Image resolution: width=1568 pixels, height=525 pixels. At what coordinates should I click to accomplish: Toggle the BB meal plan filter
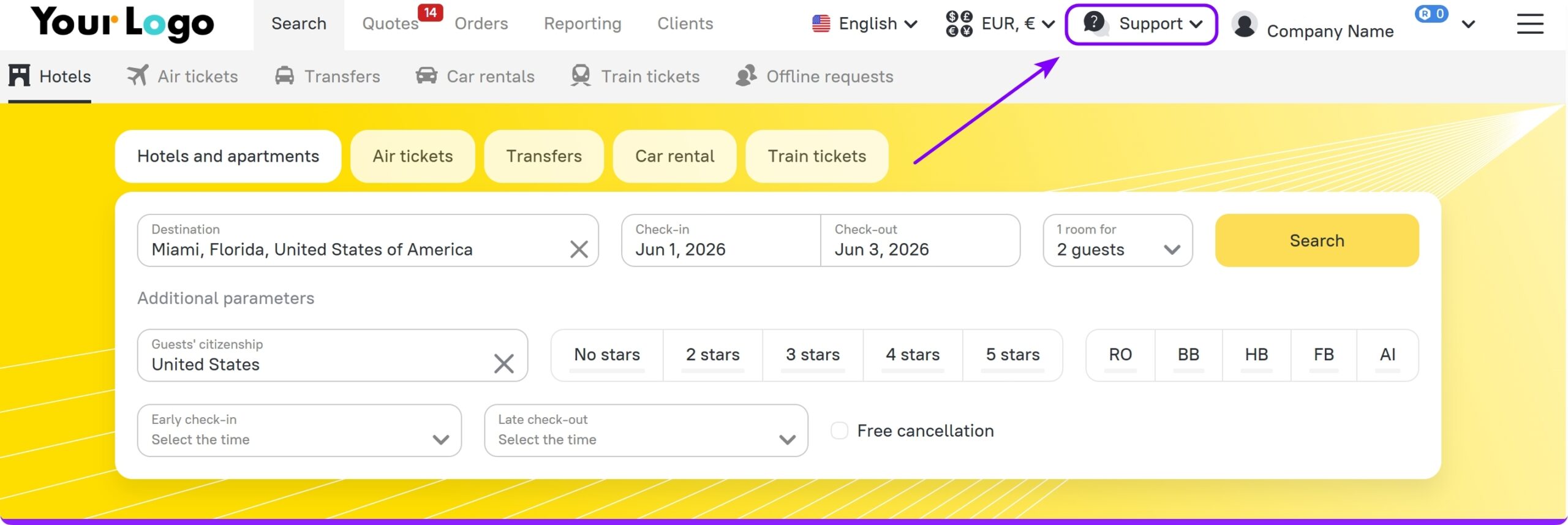1188,355
